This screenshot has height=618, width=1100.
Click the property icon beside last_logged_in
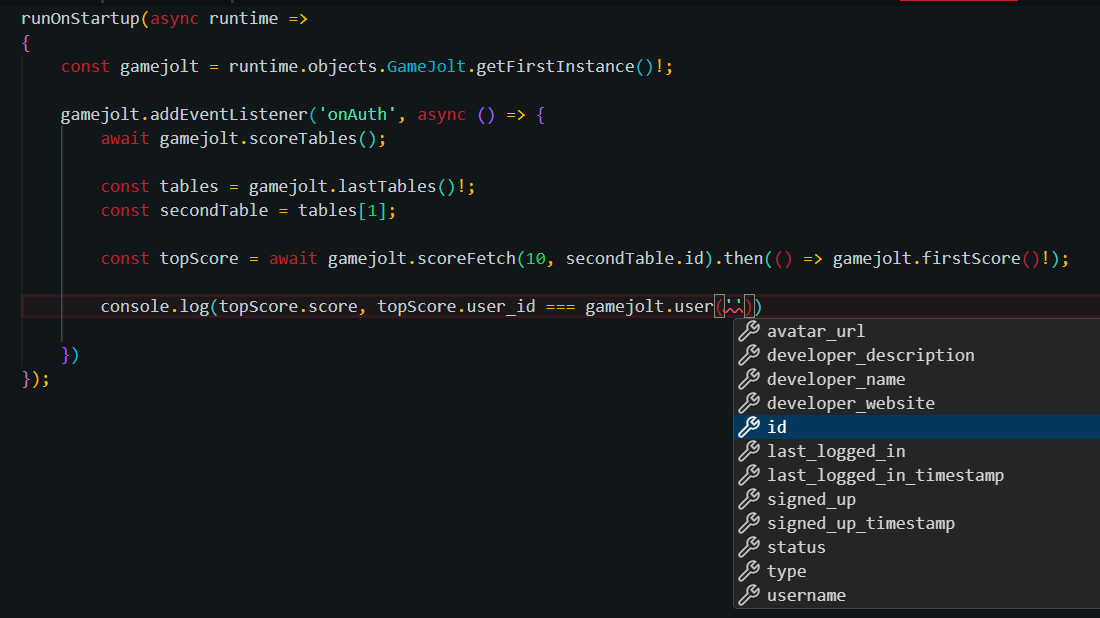coord(749,451)
